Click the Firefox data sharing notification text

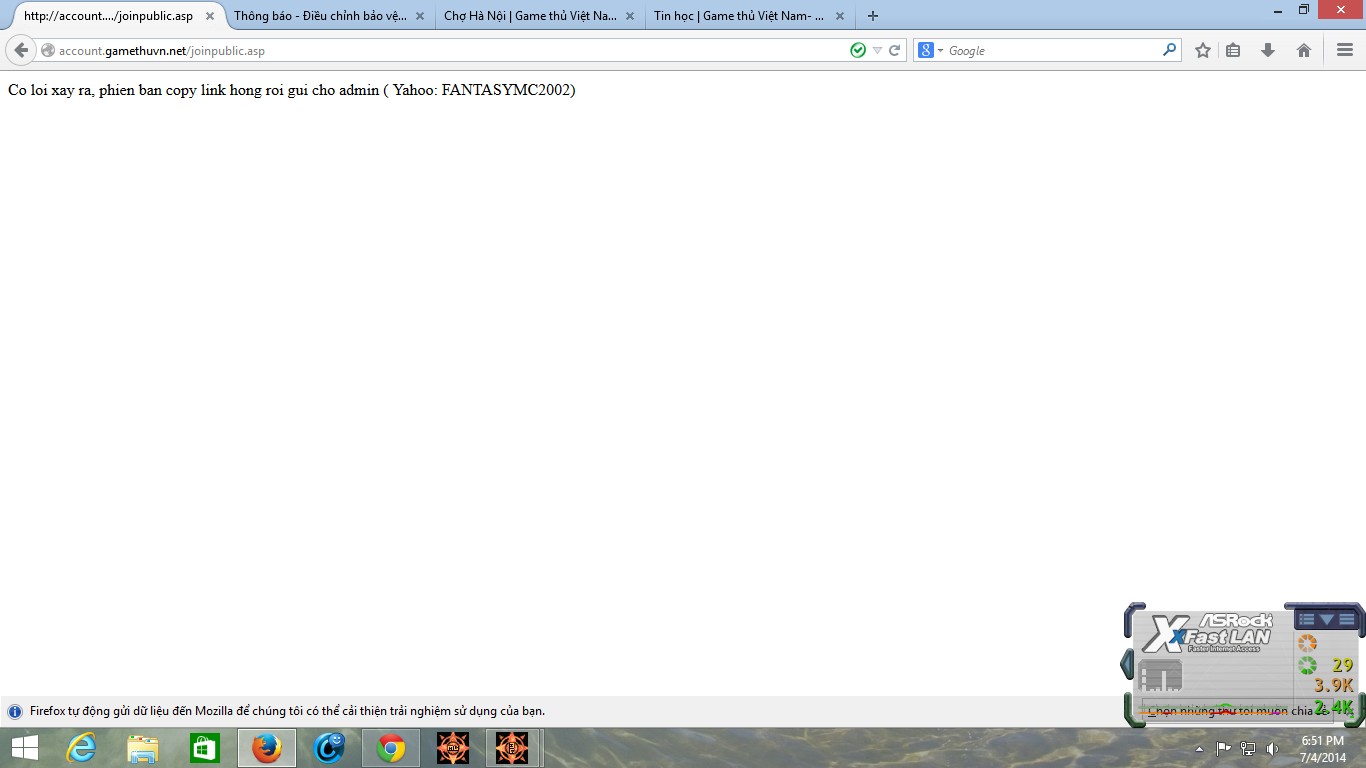[x=287, y=711]
